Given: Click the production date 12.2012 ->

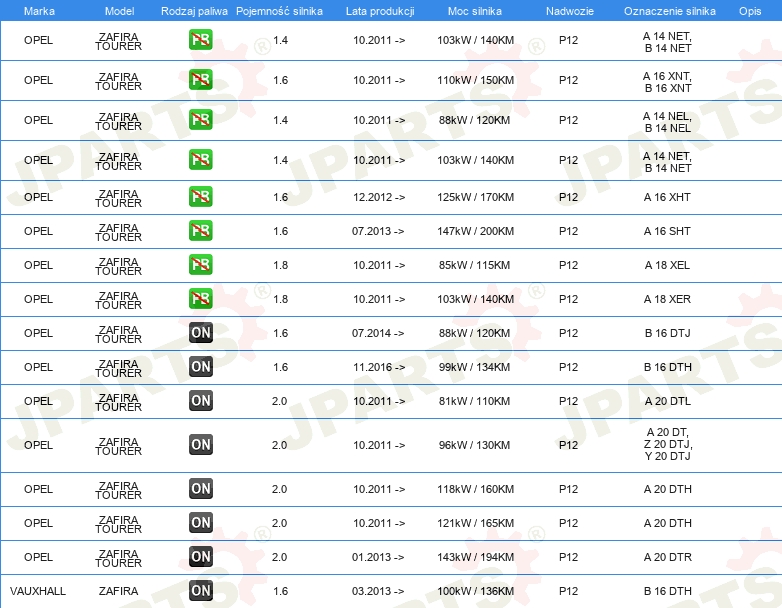Looking at the screenshot, I should click(379, 197).
